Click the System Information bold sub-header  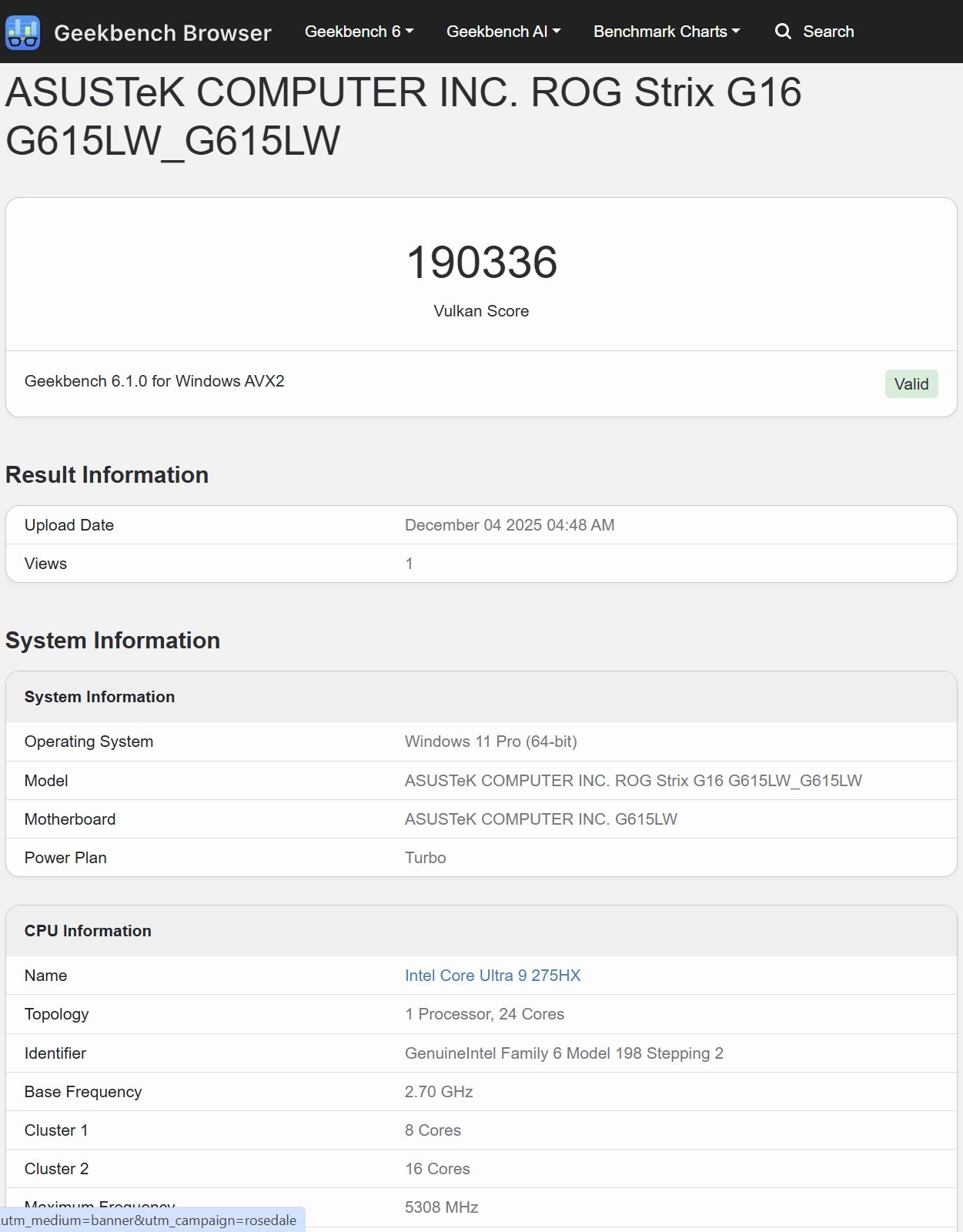(99, 697)
